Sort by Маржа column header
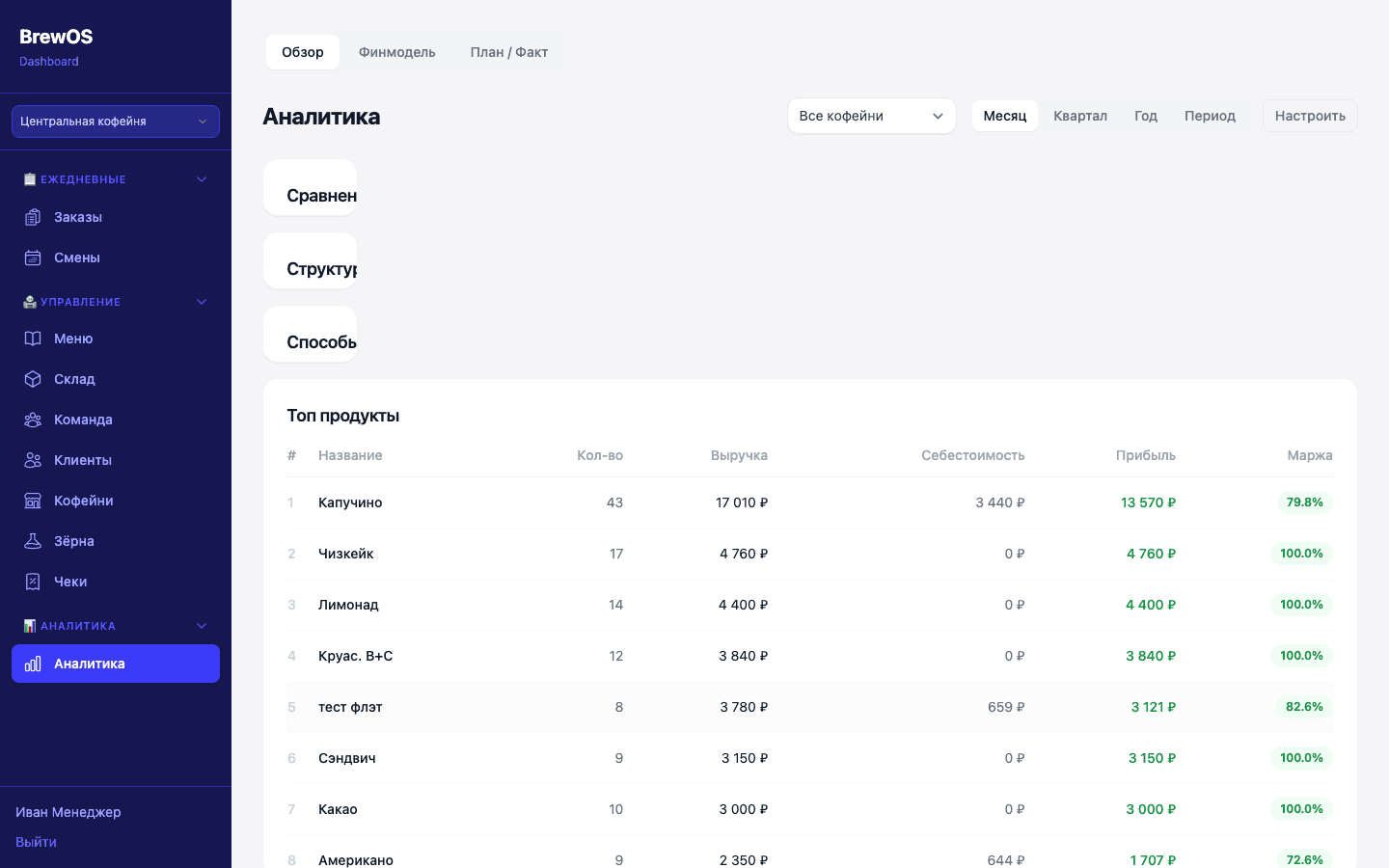 [1310, 455]
